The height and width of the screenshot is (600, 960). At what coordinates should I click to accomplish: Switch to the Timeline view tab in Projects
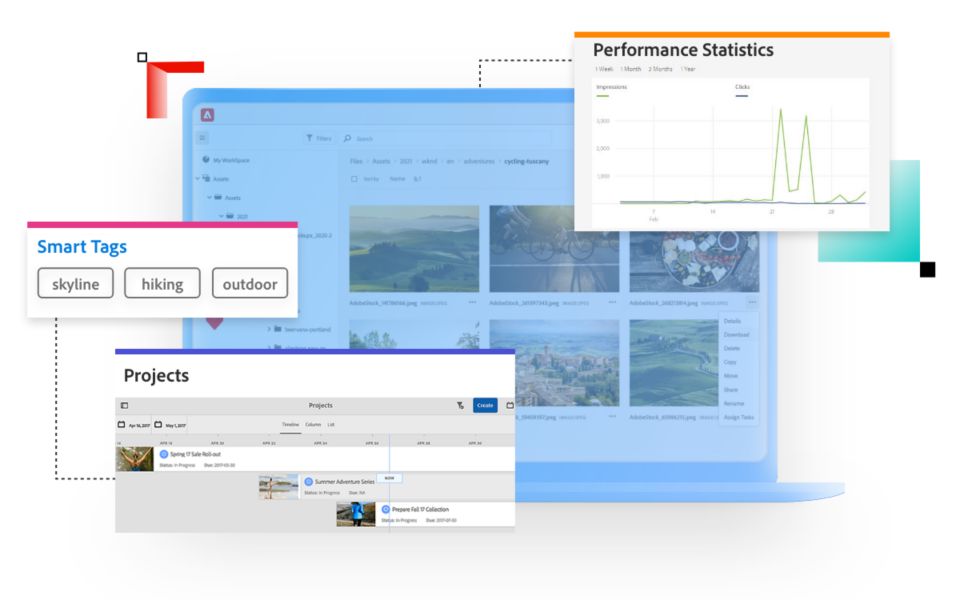click(291, 424)
